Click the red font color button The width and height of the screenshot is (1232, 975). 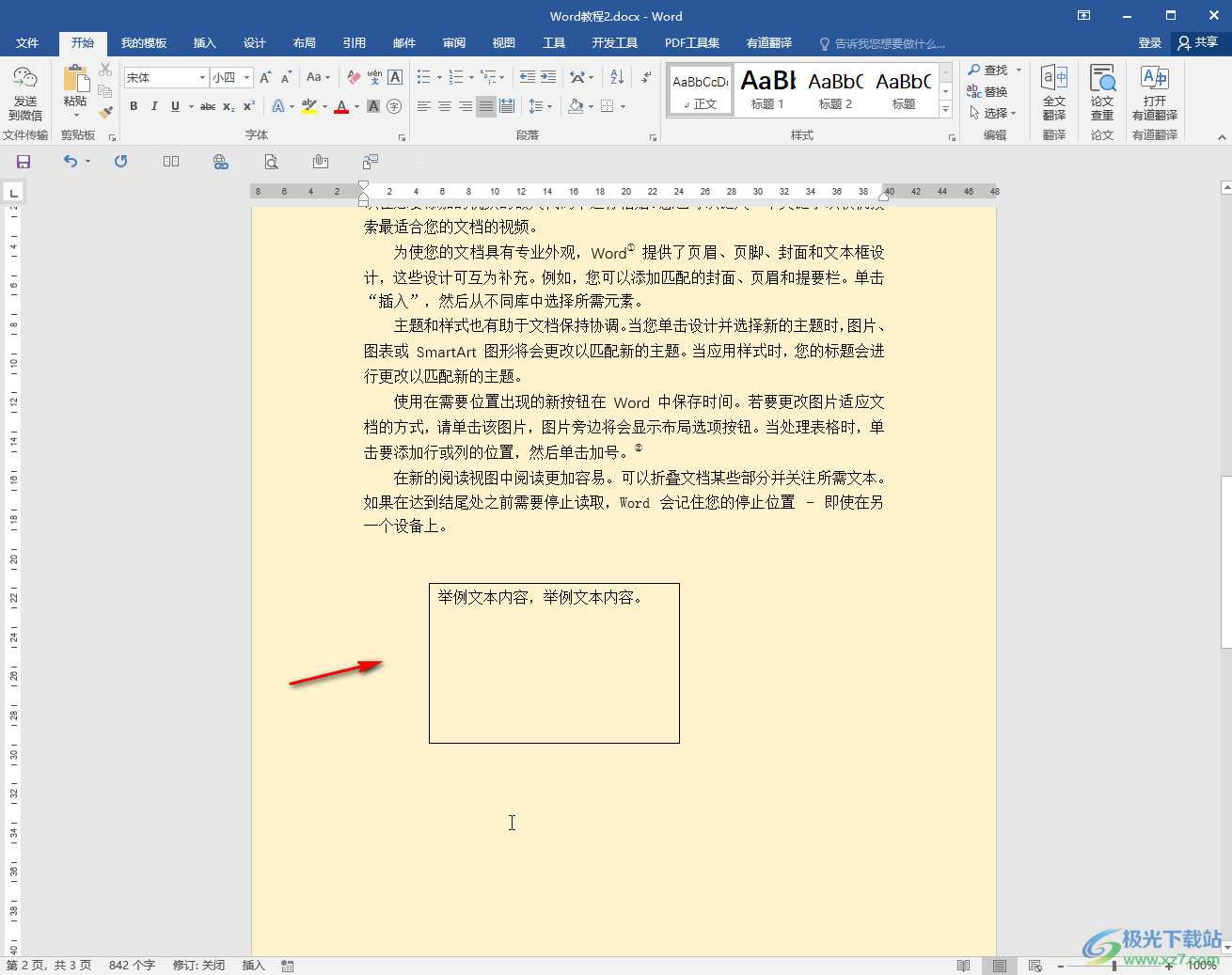[341, 106]
